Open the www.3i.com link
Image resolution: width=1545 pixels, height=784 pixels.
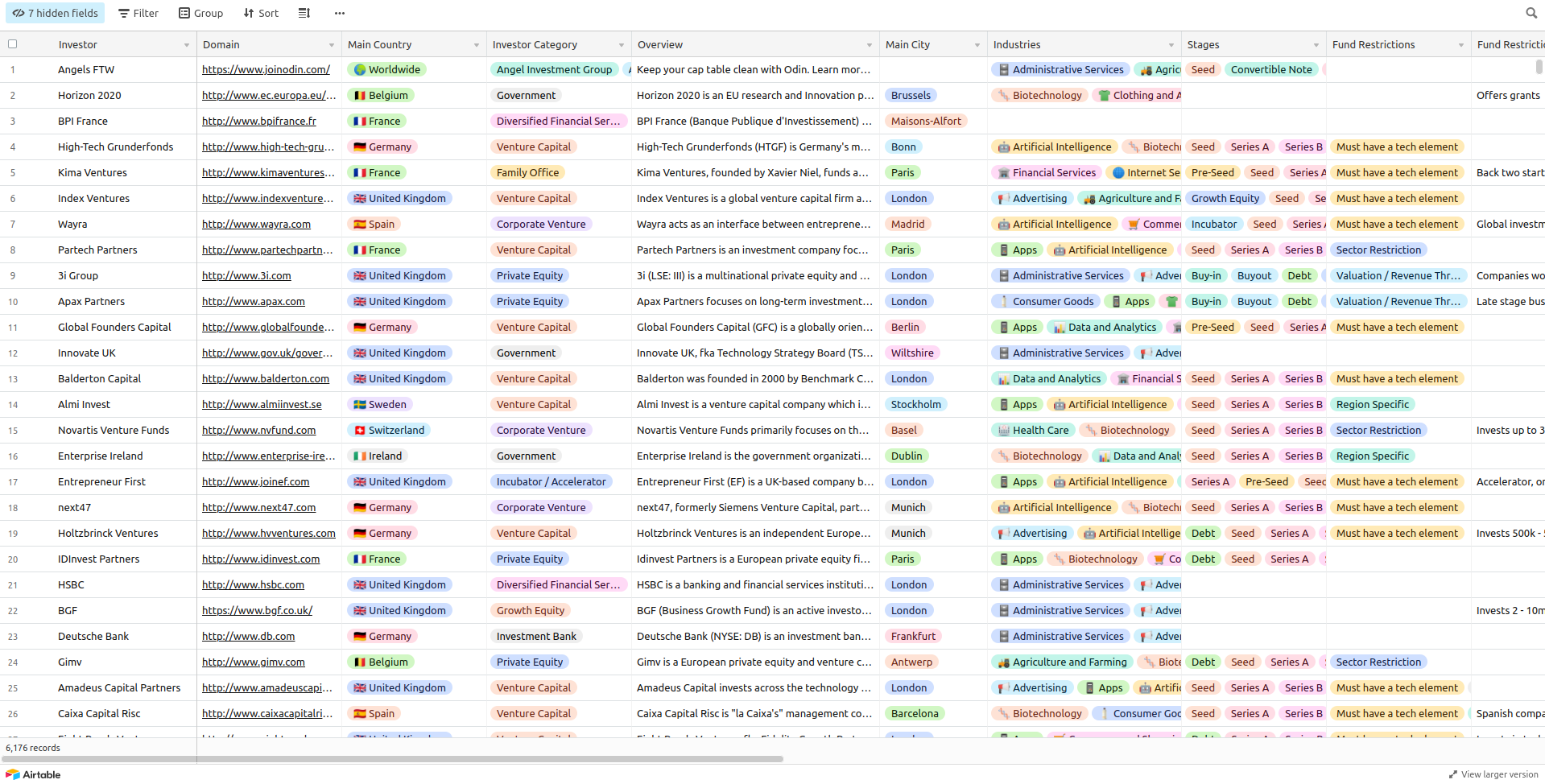point(246,276)
